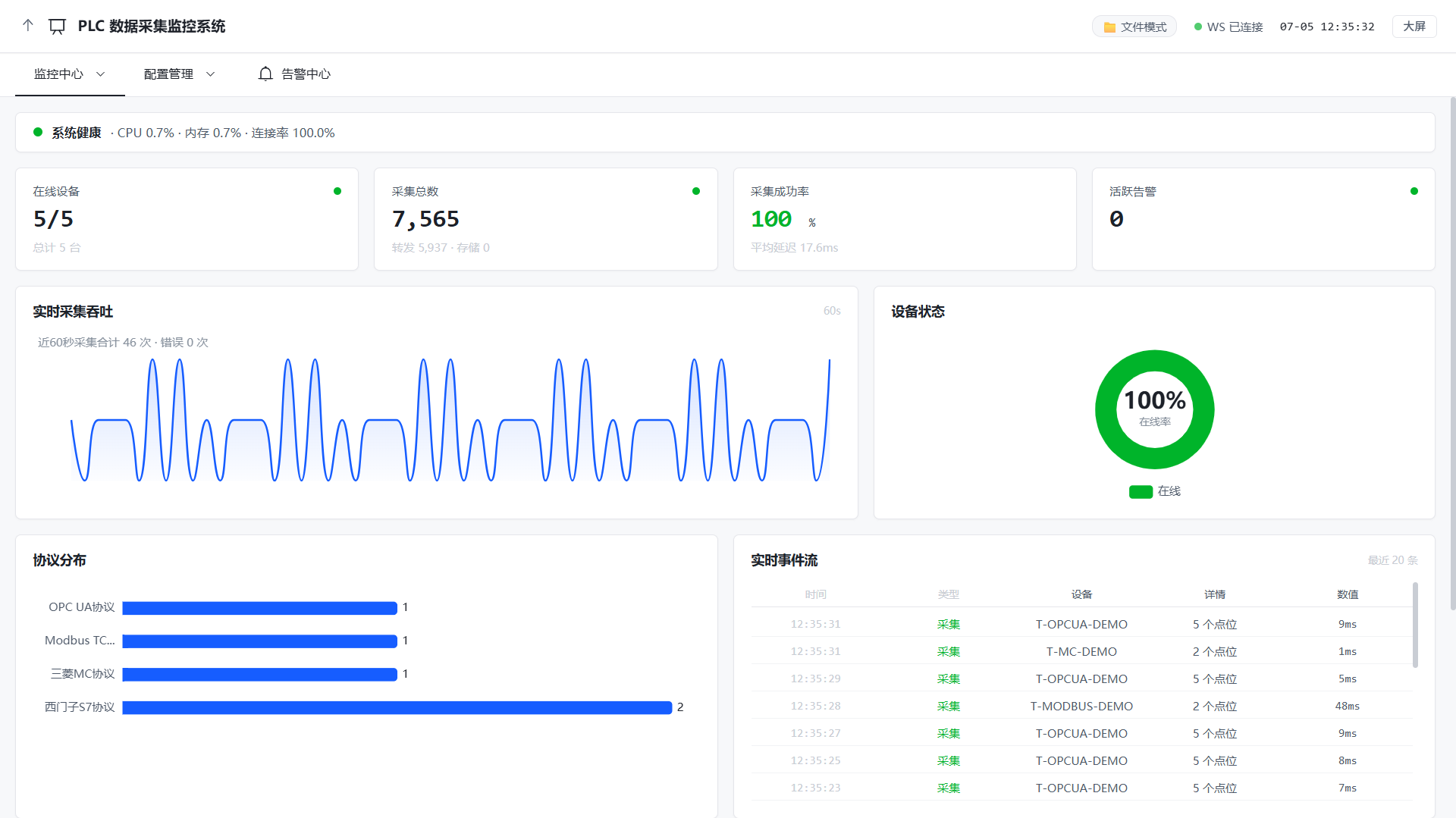Click the green dot on 采集总数 card
Screen dimensions: 1456x818
pos(696,191)
